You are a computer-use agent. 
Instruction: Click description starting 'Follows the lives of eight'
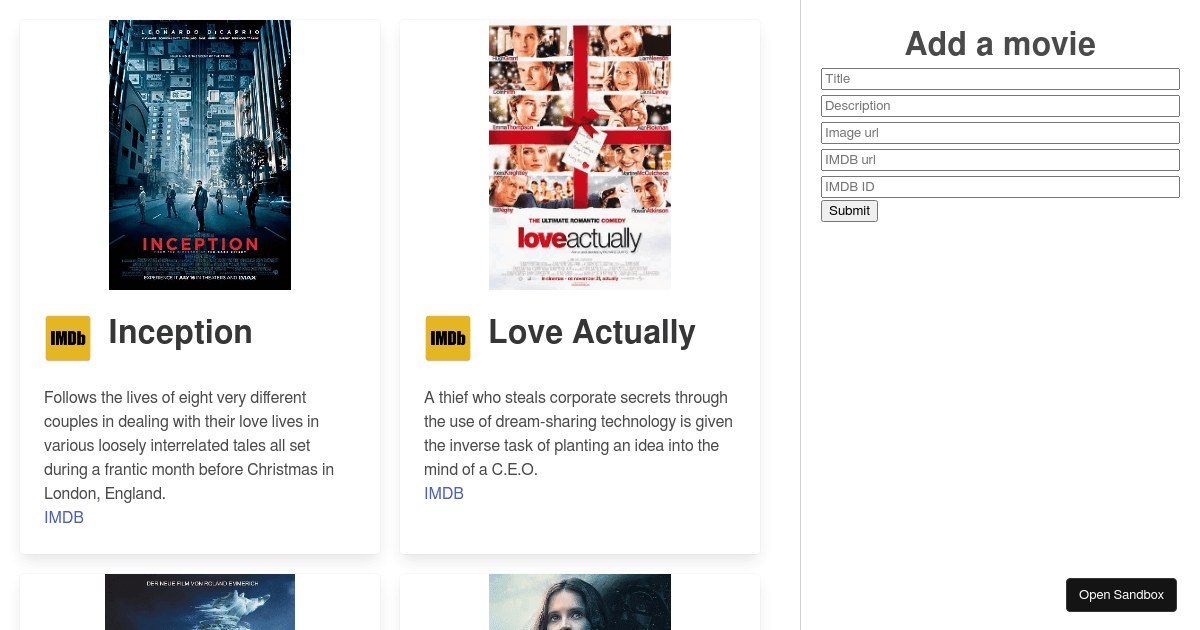pos(190,445)
